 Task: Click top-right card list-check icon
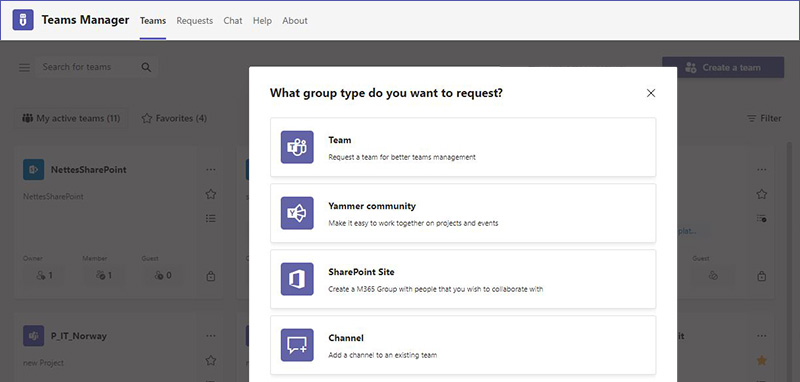762,218
